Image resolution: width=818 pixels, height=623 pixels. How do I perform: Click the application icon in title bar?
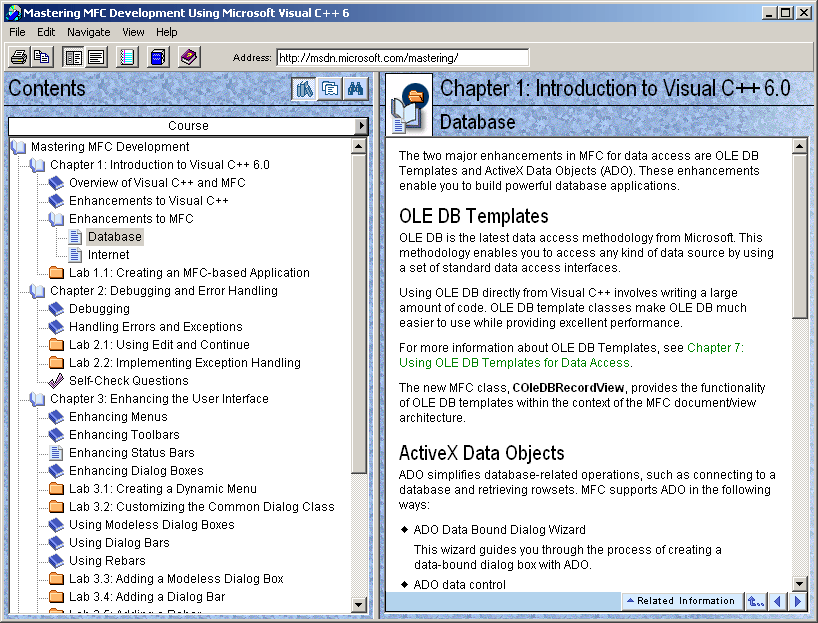coord(13,13)
